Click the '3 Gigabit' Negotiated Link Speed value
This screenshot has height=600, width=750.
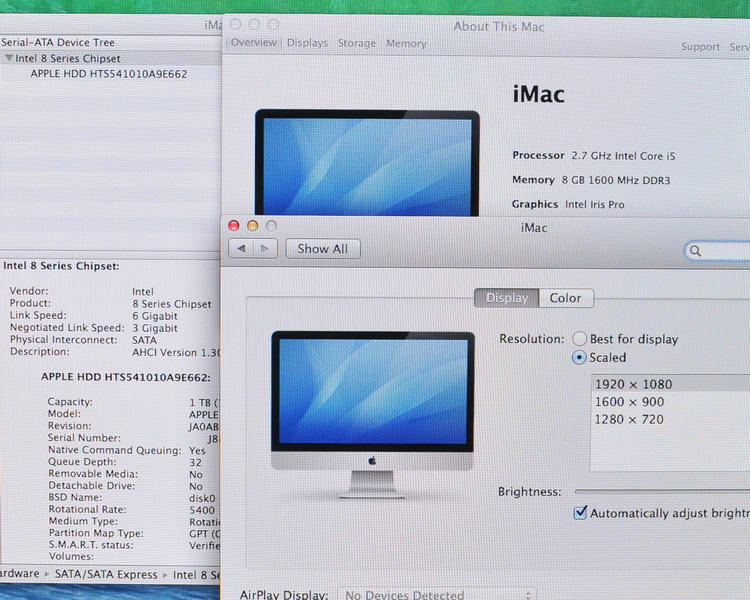(154, 328)
